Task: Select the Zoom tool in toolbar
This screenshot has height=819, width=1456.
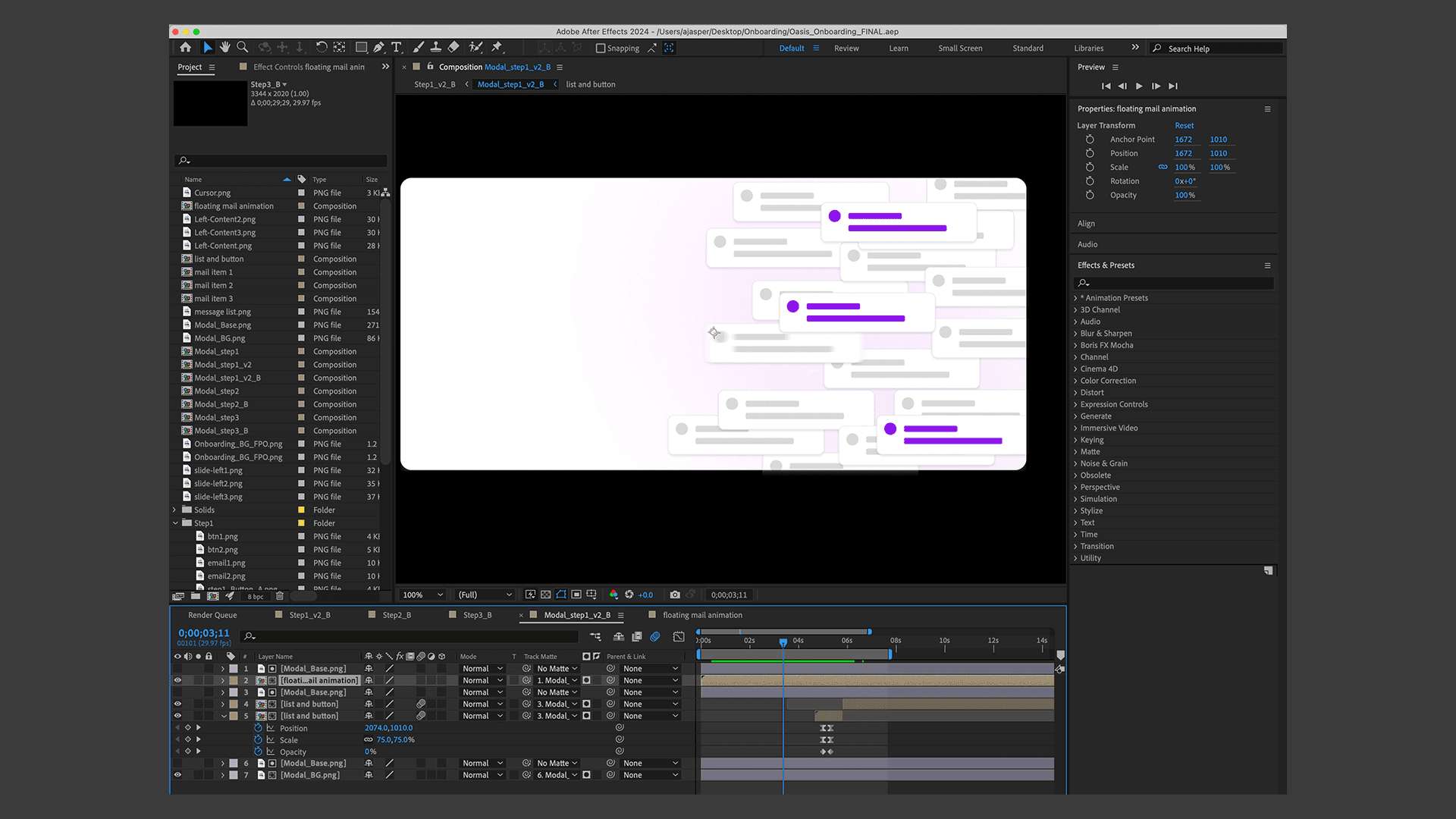Action: (243, 48)
